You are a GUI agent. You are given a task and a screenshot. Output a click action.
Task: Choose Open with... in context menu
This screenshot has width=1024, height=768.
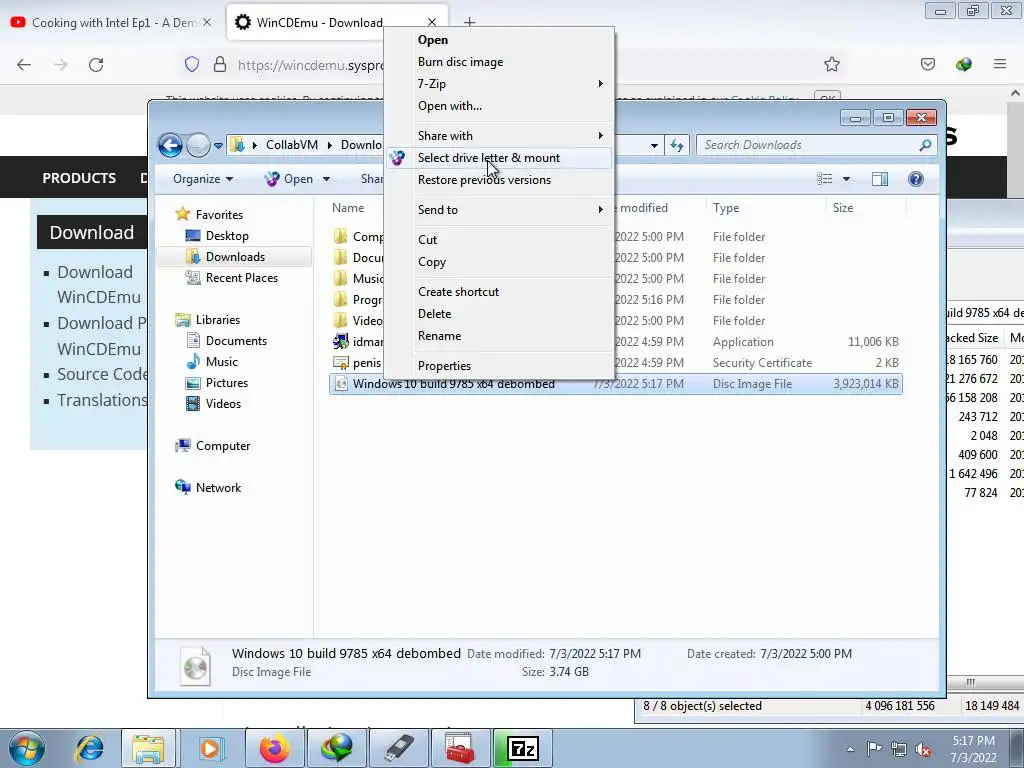499,106
